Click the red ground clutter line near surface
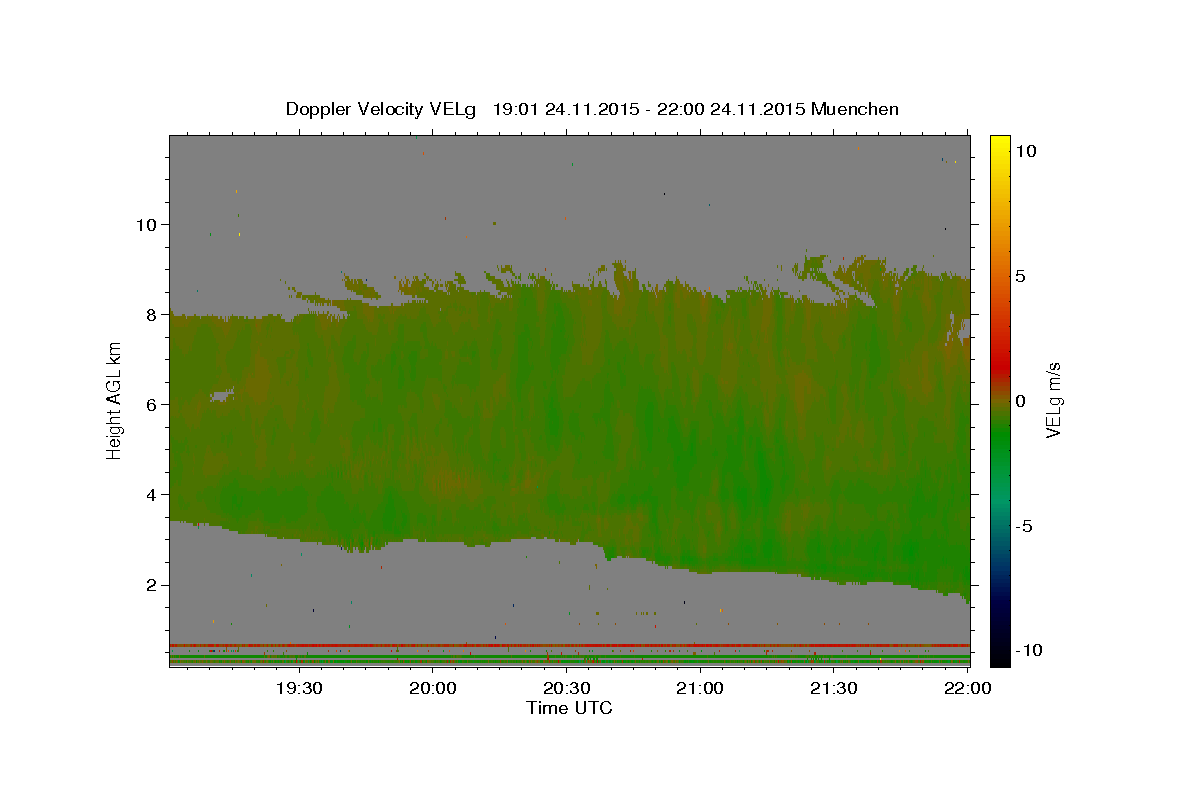This screenshot has height=800, width=1200. click(569, 645)
